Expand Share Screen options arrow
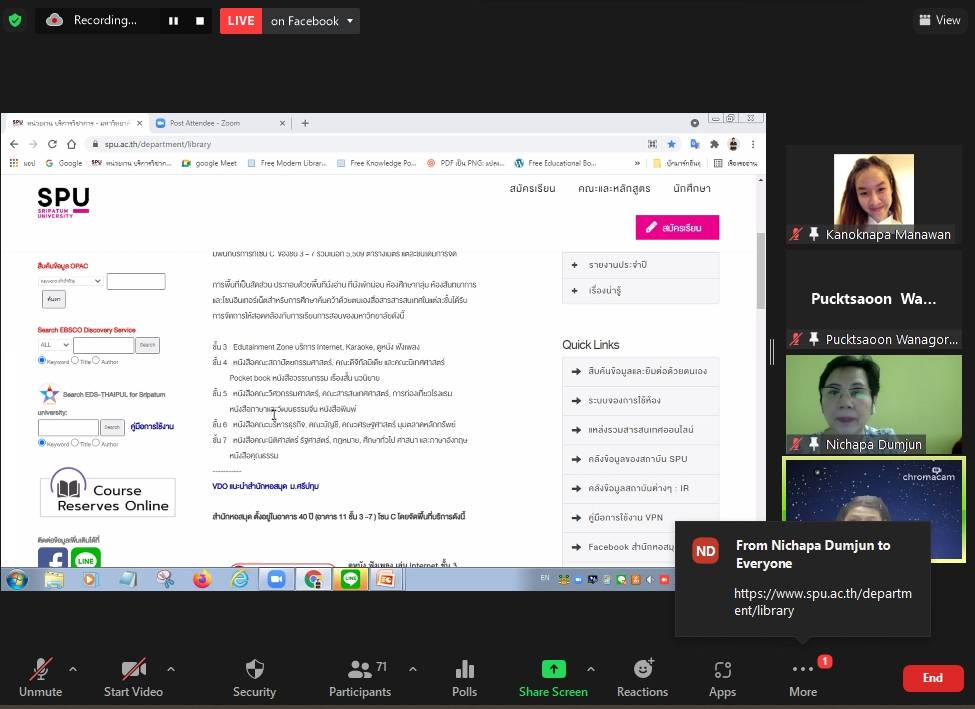Screen dimensions: 975x709 (591, 669)
